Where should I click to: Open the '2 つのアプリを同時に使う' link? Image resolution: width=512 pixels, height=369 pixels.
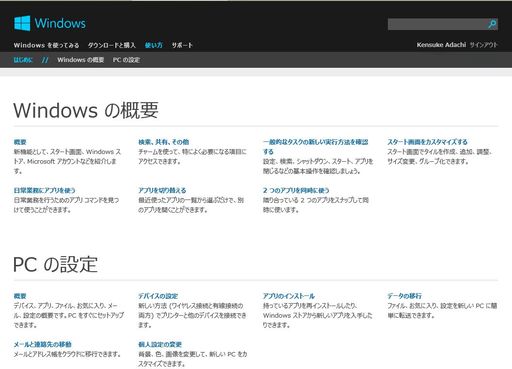[296, 190]
